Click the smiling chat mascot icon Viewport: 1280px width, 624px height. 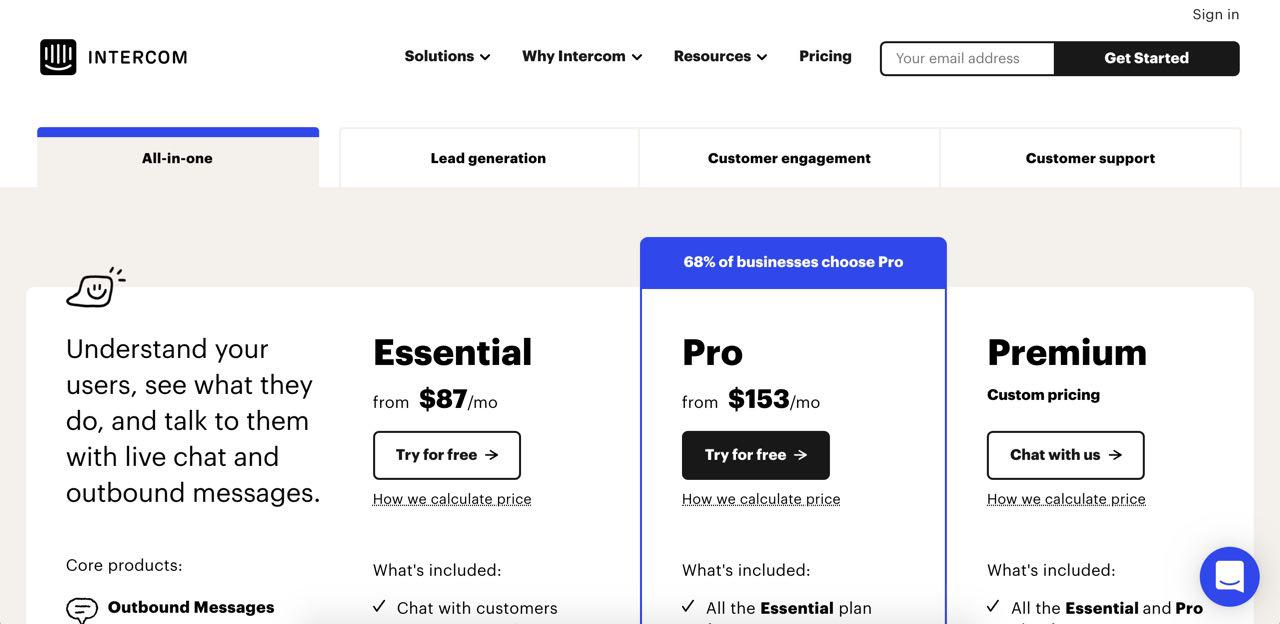(x=95, y=289)
